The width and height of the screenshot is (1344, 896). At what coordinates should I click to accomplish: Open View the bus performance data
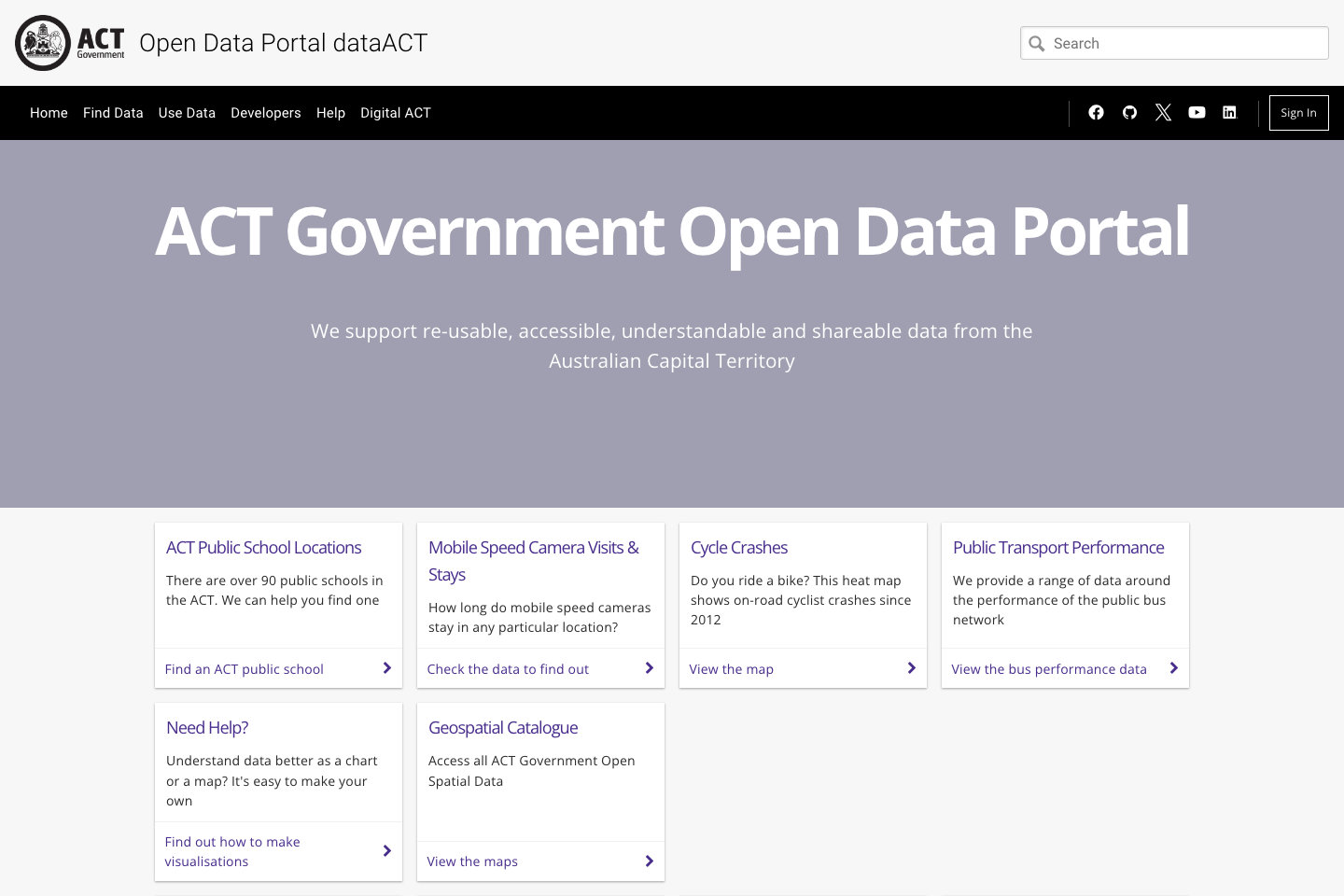[1048, 668]
